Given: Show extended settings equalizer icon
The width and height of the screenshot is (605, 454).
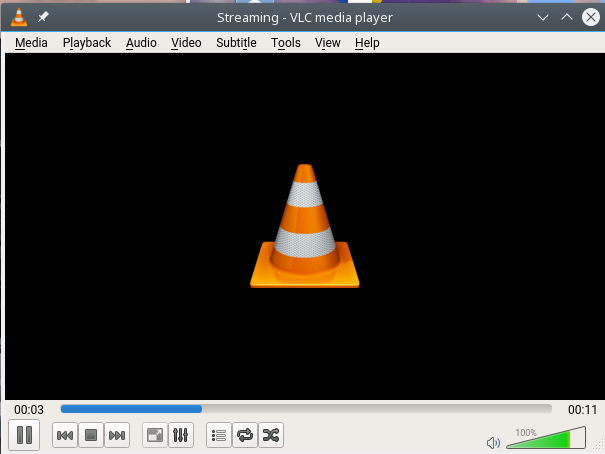Looking at the screenshot, I should tap(181, 435).
